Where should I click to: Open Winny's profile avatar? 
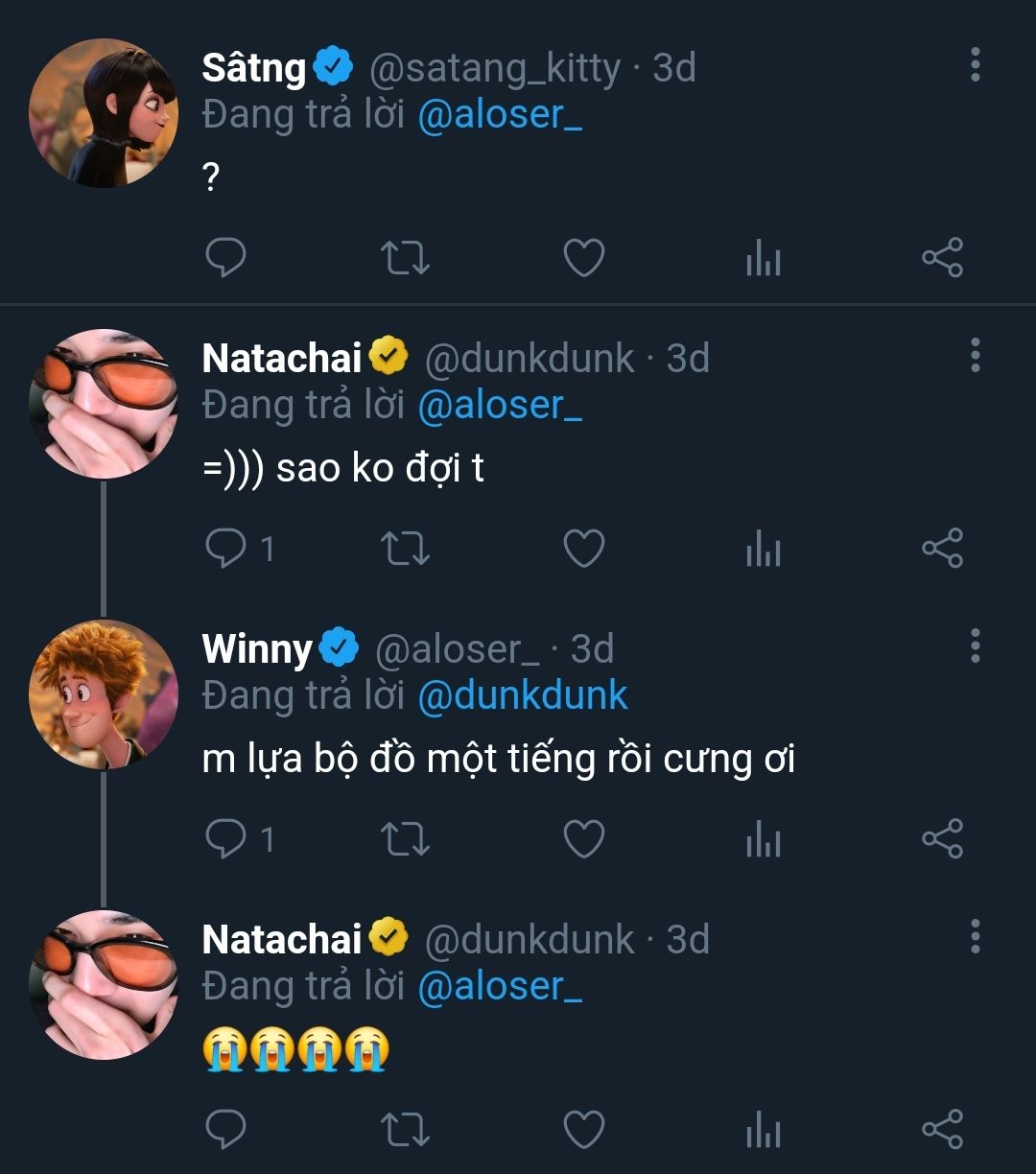[x=104, y=694]
